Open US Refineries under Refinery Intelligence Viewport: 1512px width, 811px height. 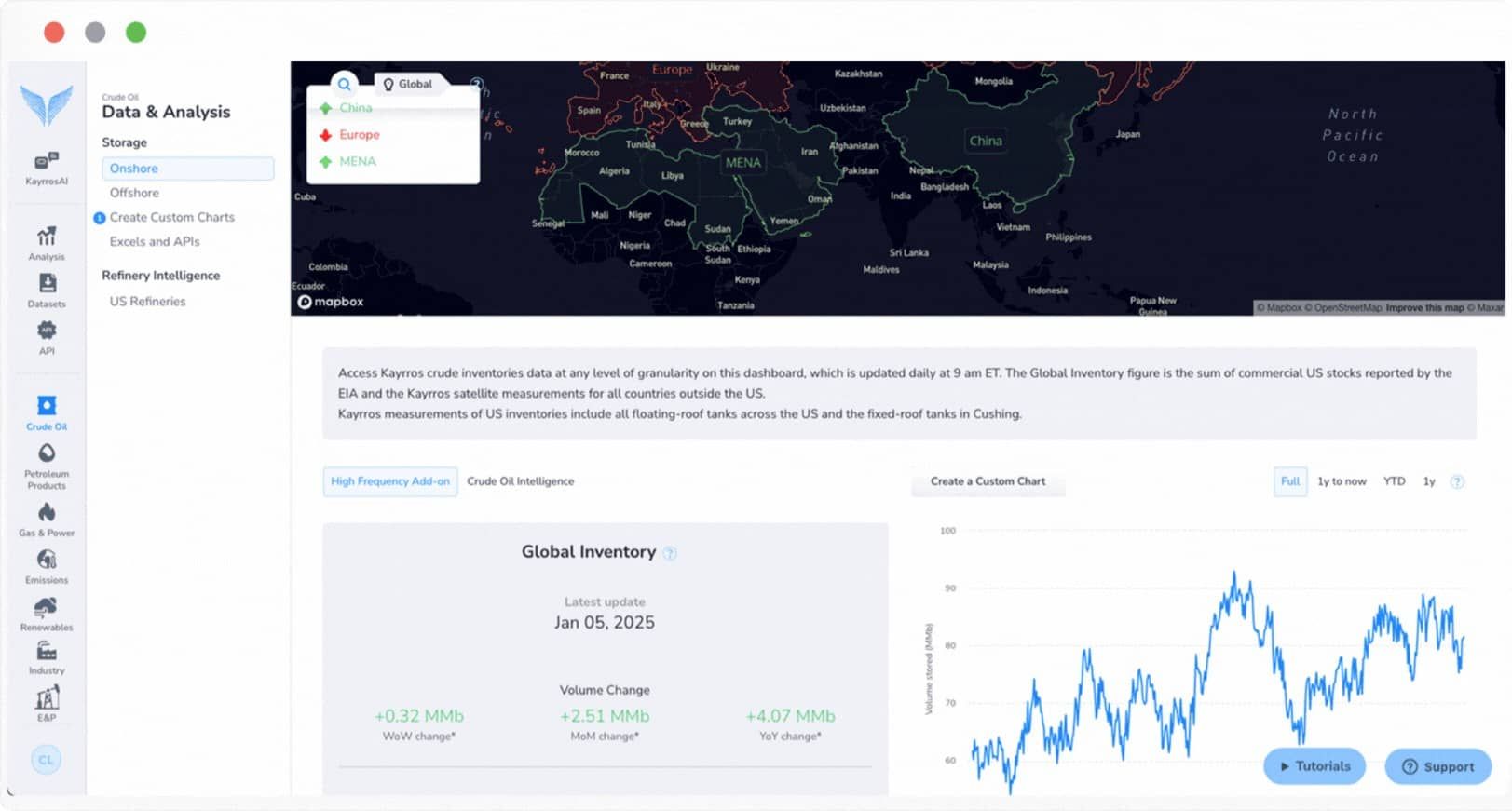coord(147,301)
